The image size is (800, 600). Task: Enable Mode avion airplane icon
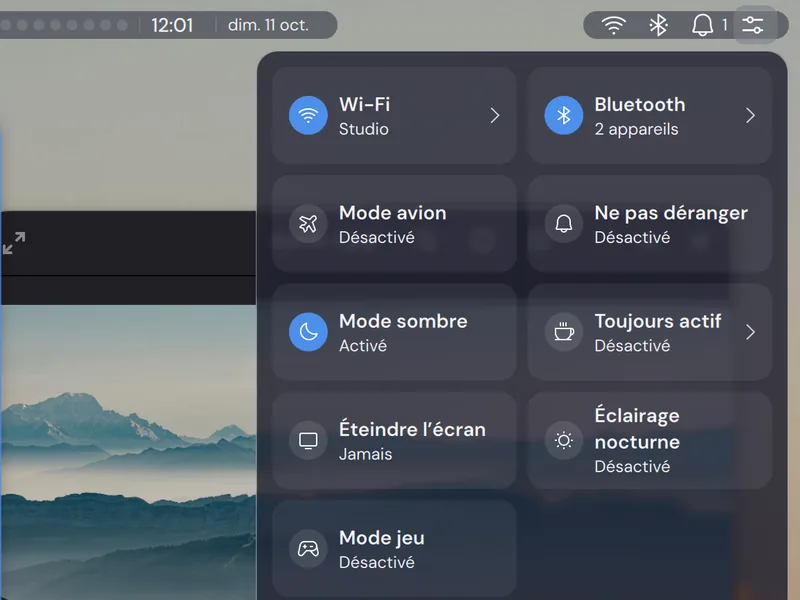(x=308, y=223)
